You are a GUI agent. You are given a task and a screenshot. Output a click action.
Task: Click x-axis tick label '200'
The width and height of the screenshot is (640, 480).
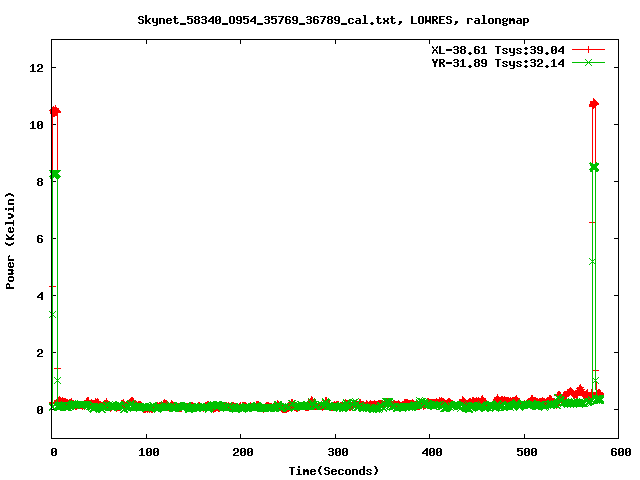(243, 452)
